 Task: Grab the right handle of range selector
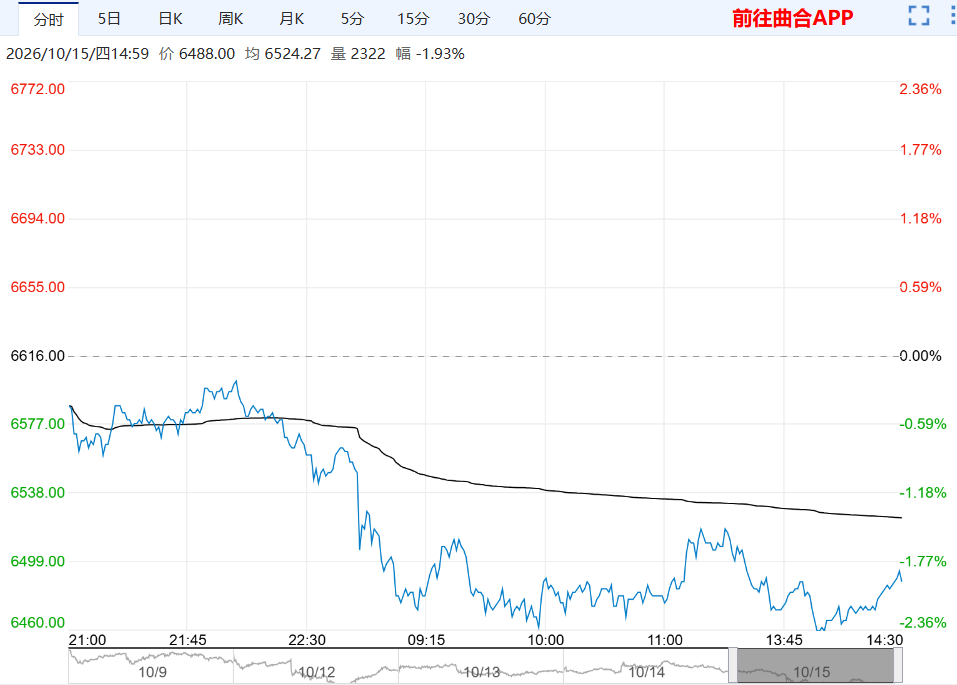tap(898, 665)
